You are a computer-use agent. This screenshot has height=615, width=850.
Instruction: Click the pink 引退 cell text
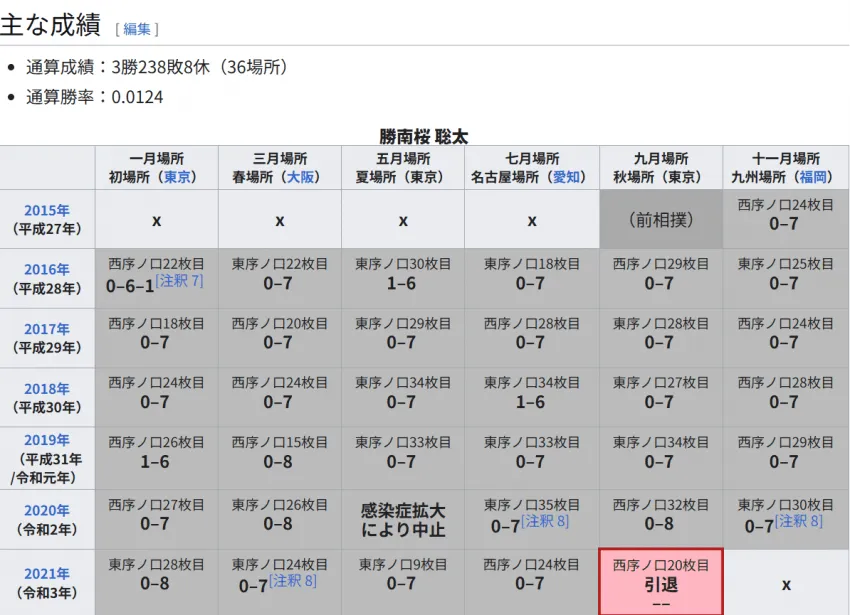[661, 585]
